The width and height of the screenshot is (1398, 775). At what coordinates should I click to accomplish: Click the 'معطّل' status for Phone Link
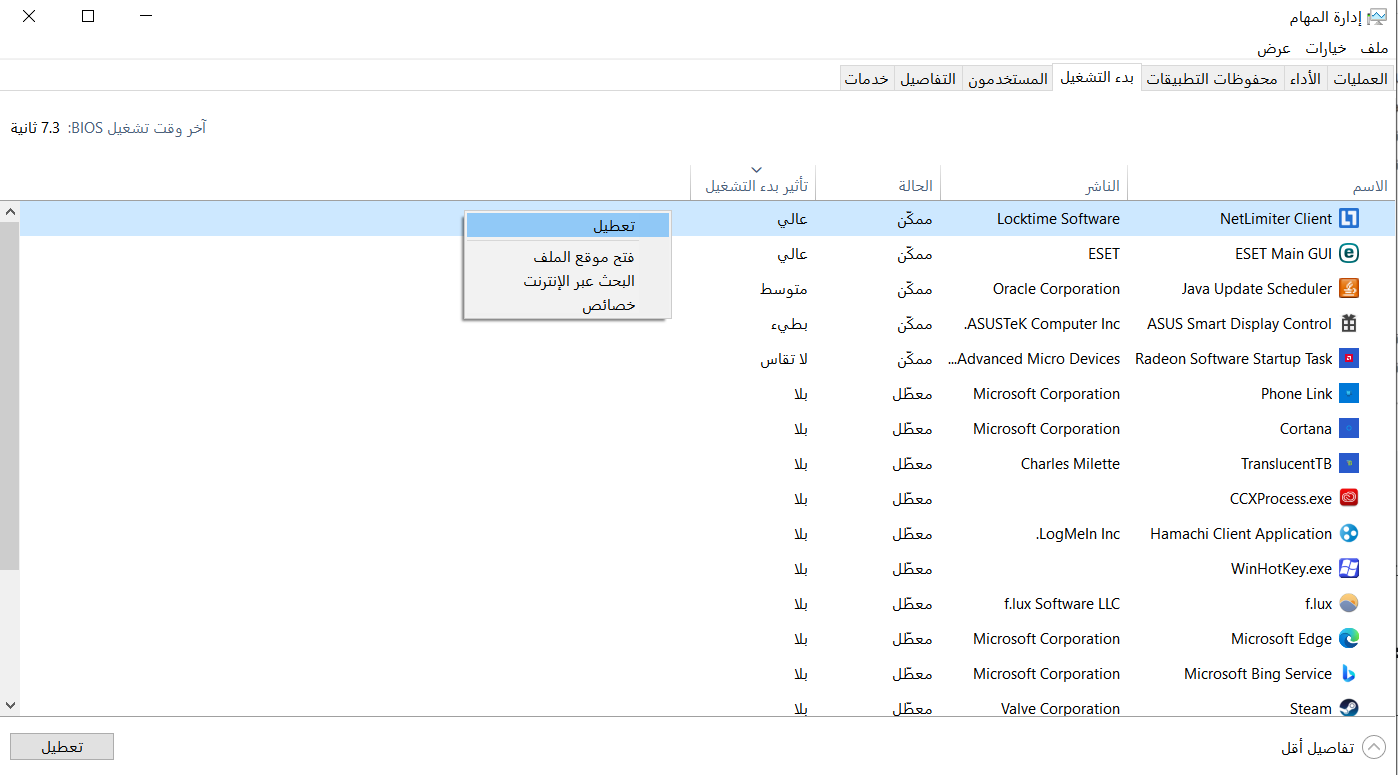pyautogui.click(x=912, y=394)
